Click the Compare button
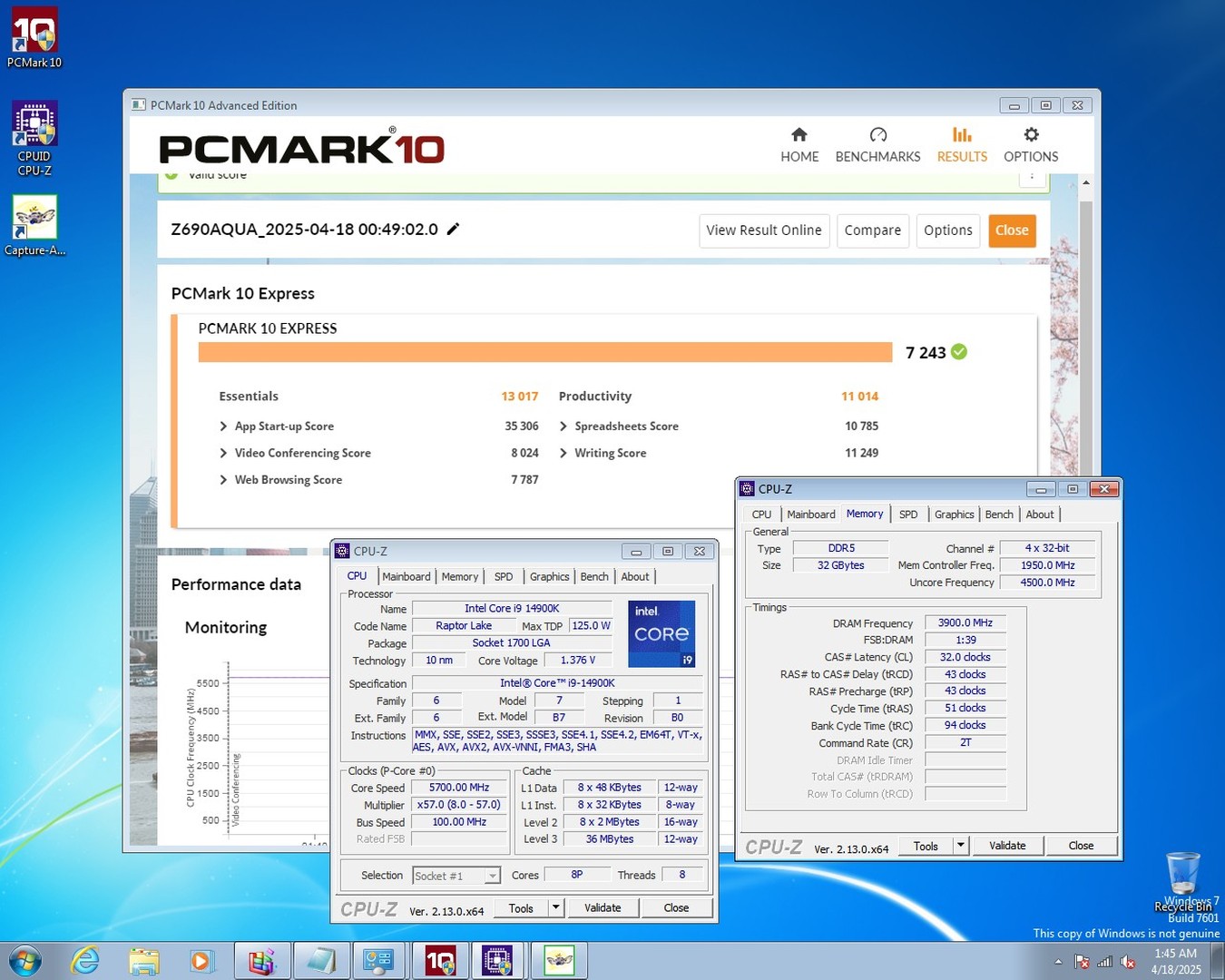 [873, 230]
